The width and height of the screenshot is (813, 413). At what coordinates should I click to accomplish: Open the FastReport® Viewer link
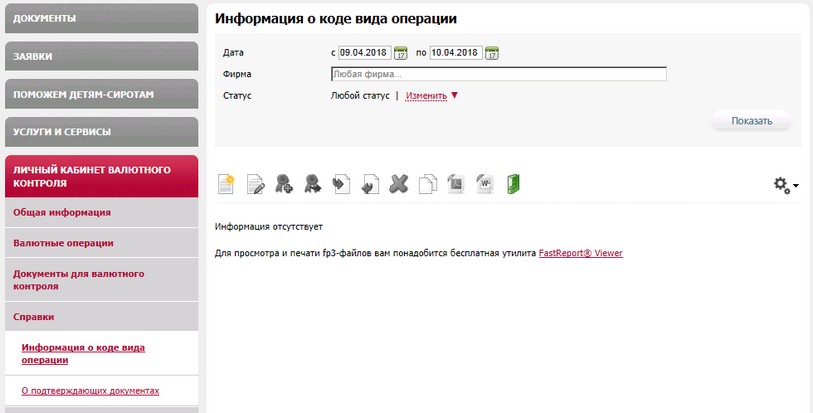tap(580, 253)
